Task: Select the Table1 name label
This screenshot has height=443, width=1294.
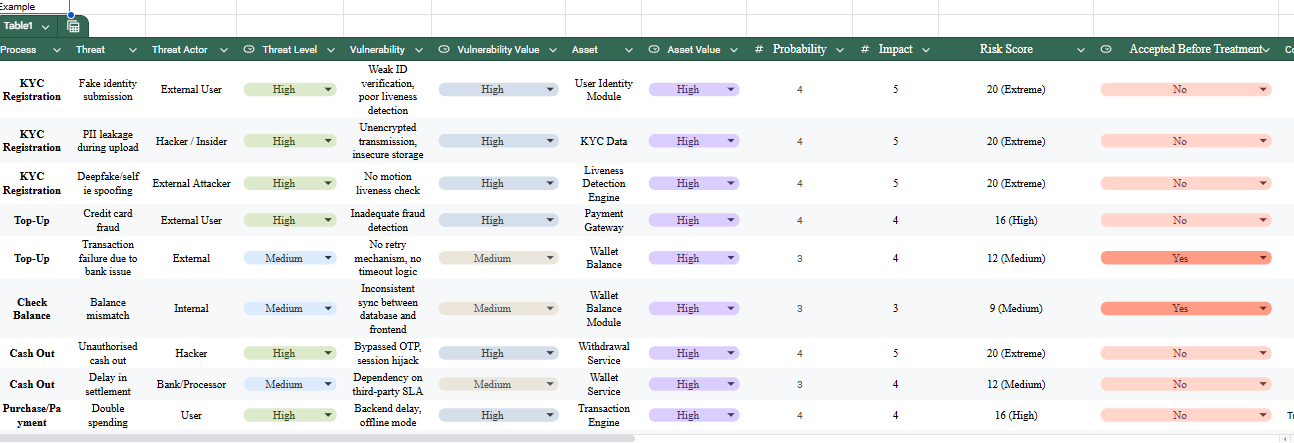Action: pos(20,27)
